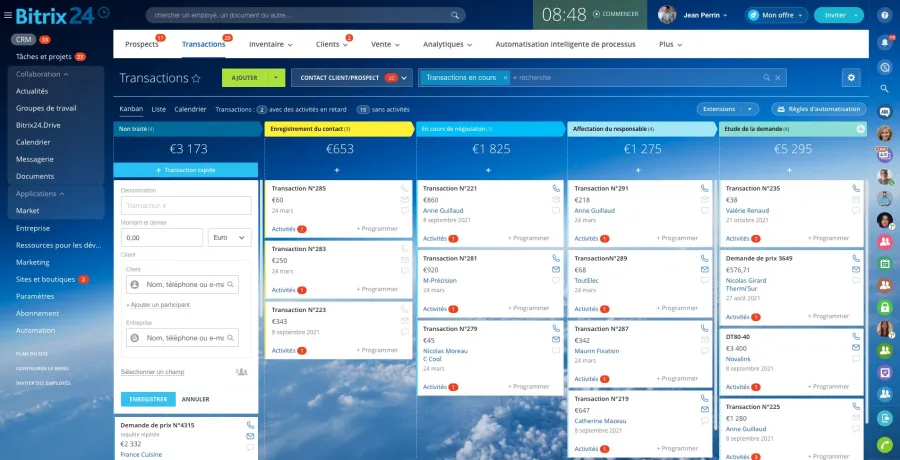
Task: Click the ENREGISTRER button
Action: [x=148, y=399]
